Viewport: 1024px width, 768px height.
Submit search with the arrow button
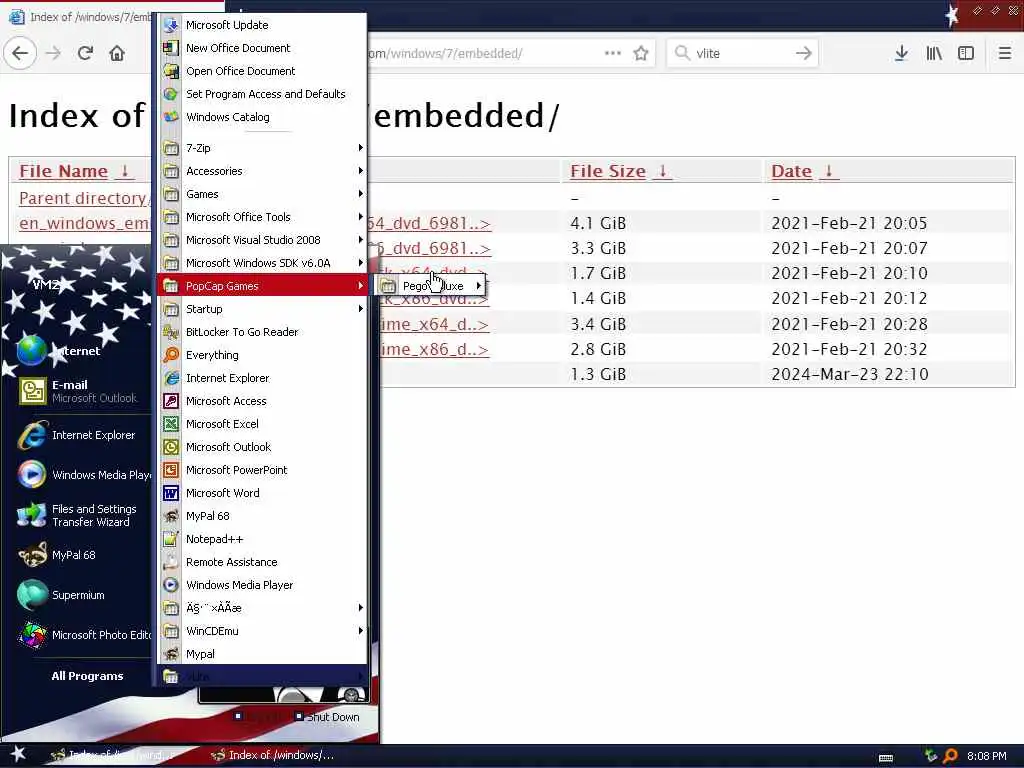coord(804,53)
